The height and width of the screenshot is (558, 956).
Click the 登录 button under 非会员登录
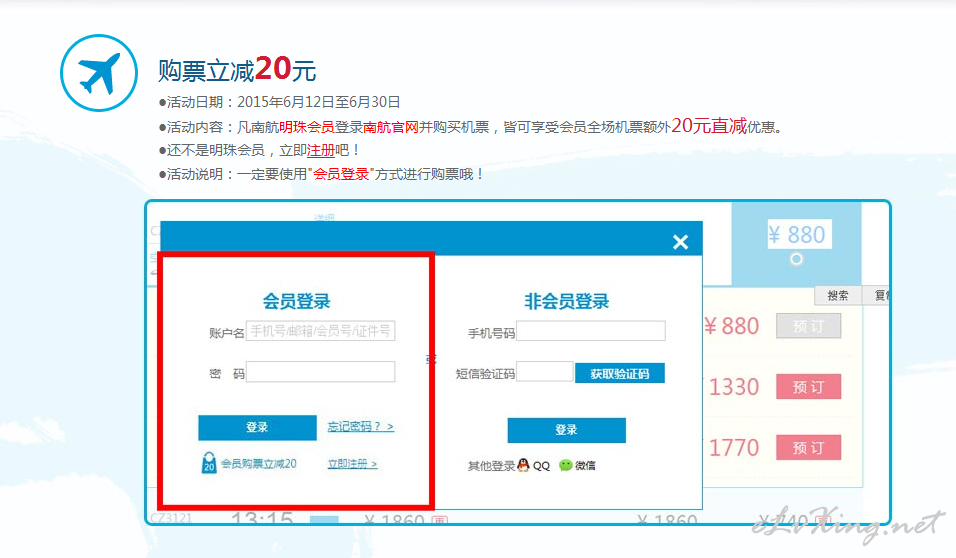[566, 430]
